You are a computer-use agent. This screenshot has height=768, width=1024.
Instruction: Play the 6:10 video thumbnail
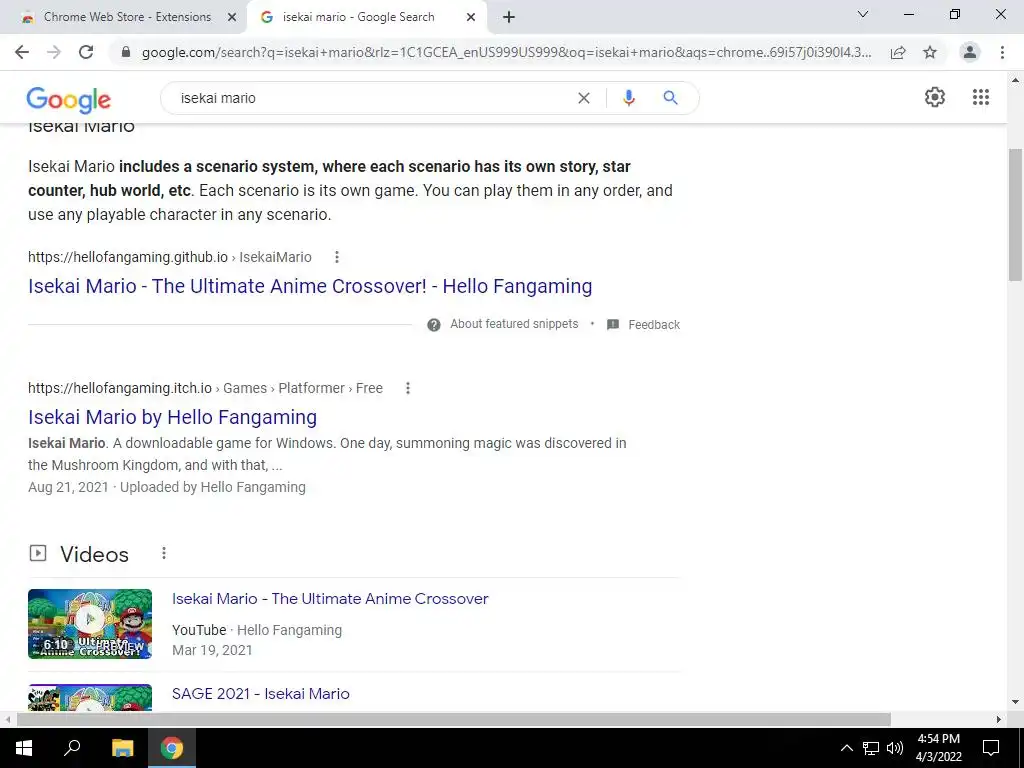point(90,624)
